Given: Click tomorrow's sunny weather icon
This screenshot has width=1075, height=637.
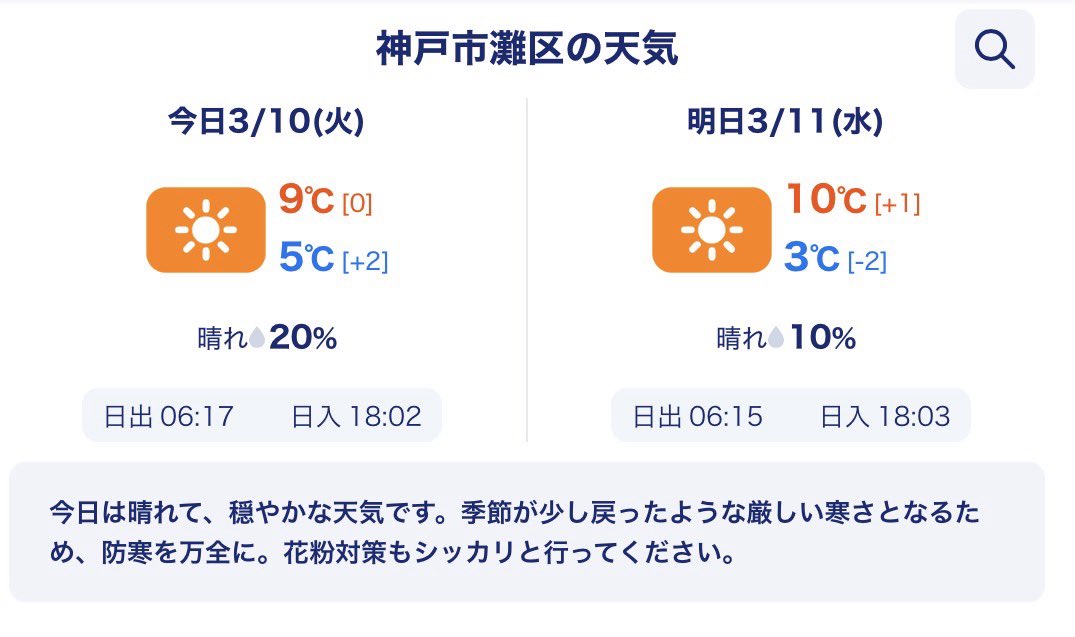Looking at the screenshot, I should [x=711, y=230].
